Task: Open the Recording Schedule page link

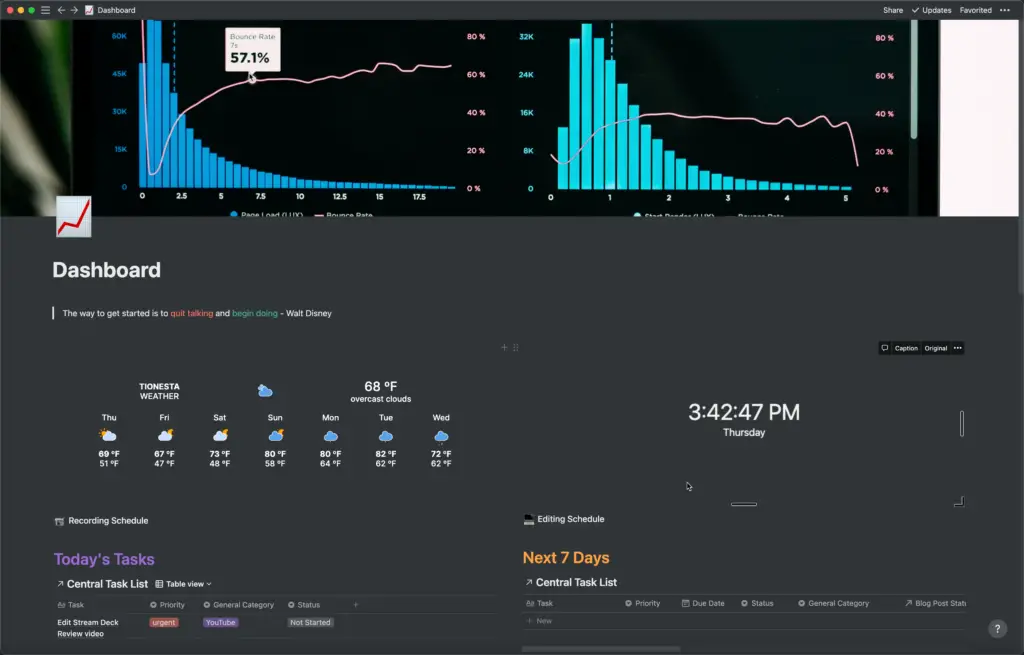Action: (108, 520)
